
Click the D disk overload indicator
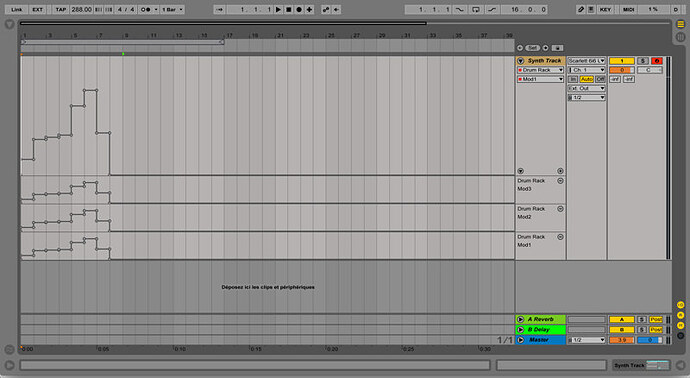(x=676, y=9)
